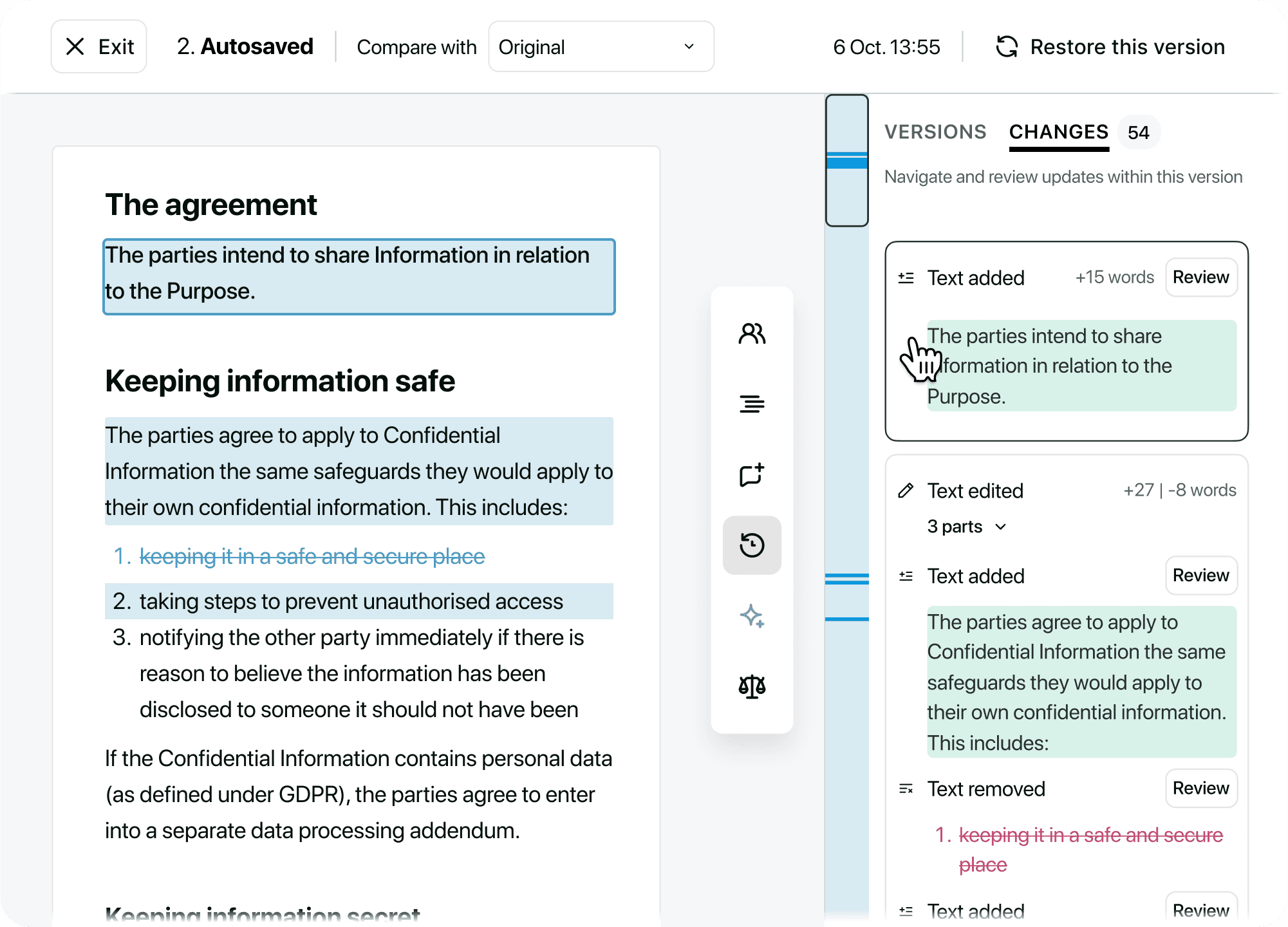Click the pencil icon beside Text edited
Viewport: 1288px width, 927px height.
point(906,491)
